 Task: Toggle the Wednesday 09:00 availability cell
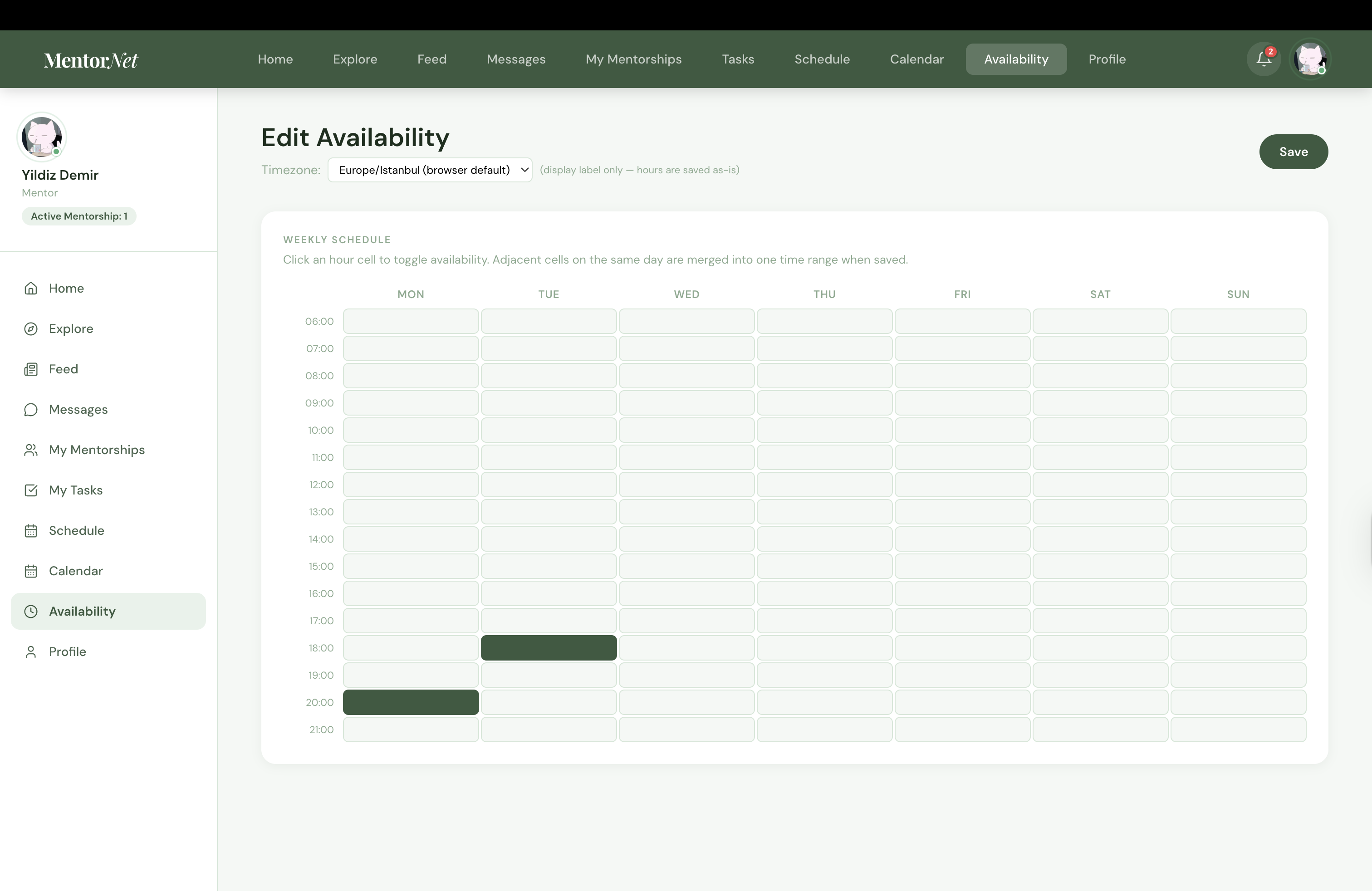(686, 403)
